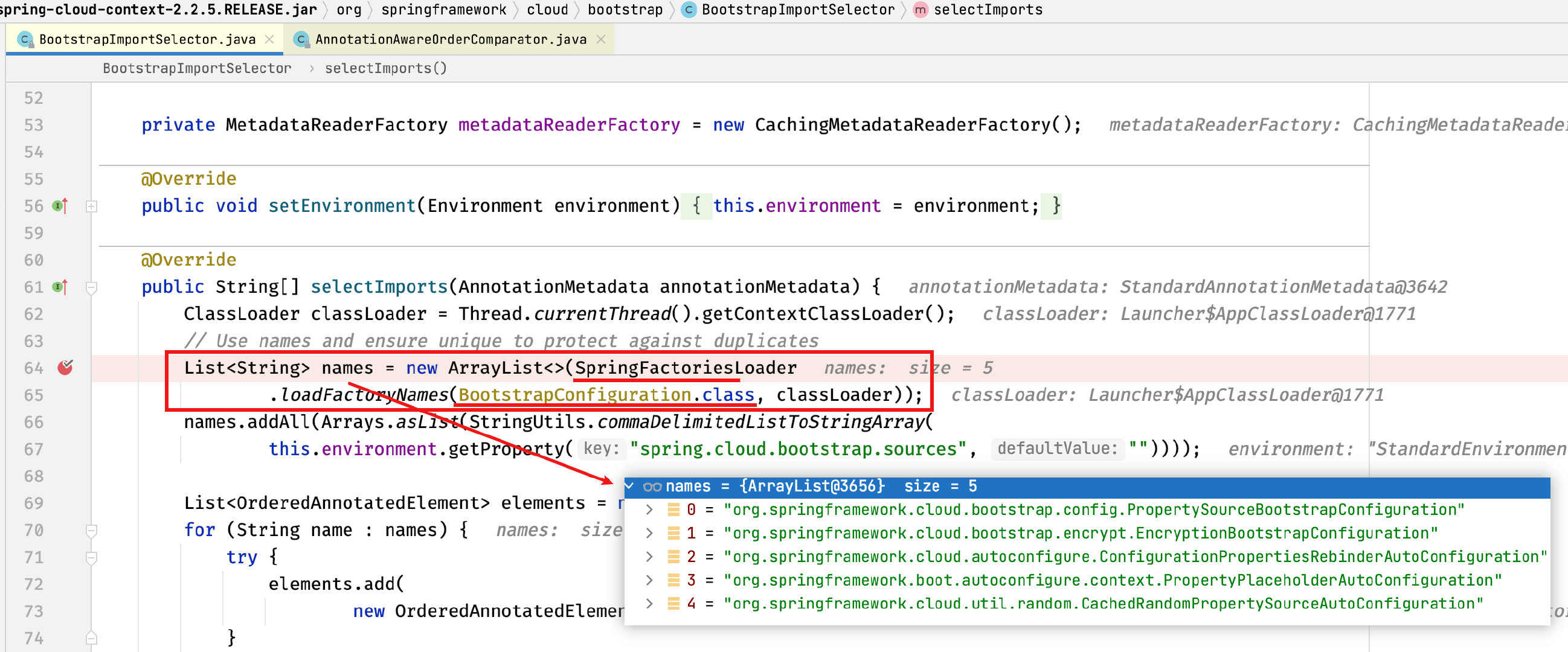Click commaDelimitedListToStringArray on line 66
The width and height of the screenshot is (1568, 652).
760,422
